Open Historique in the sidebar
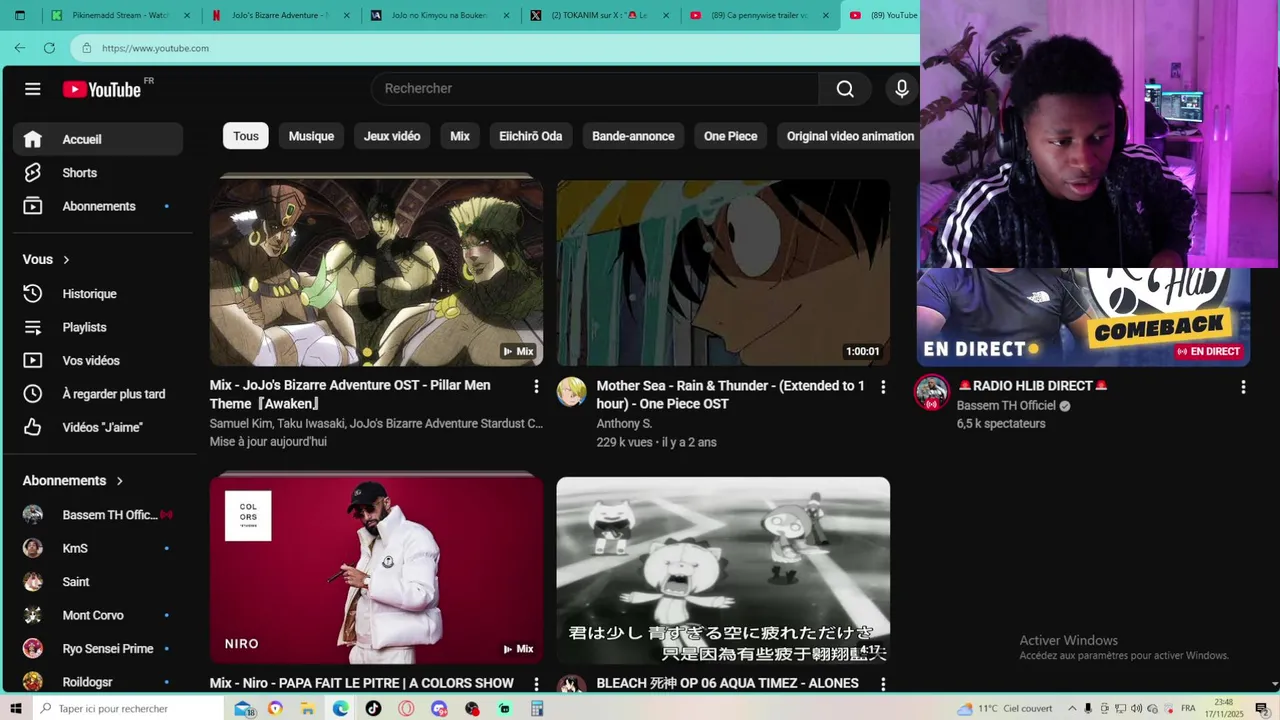Screen dimensions: 1280x720 (x=98, y=294)
